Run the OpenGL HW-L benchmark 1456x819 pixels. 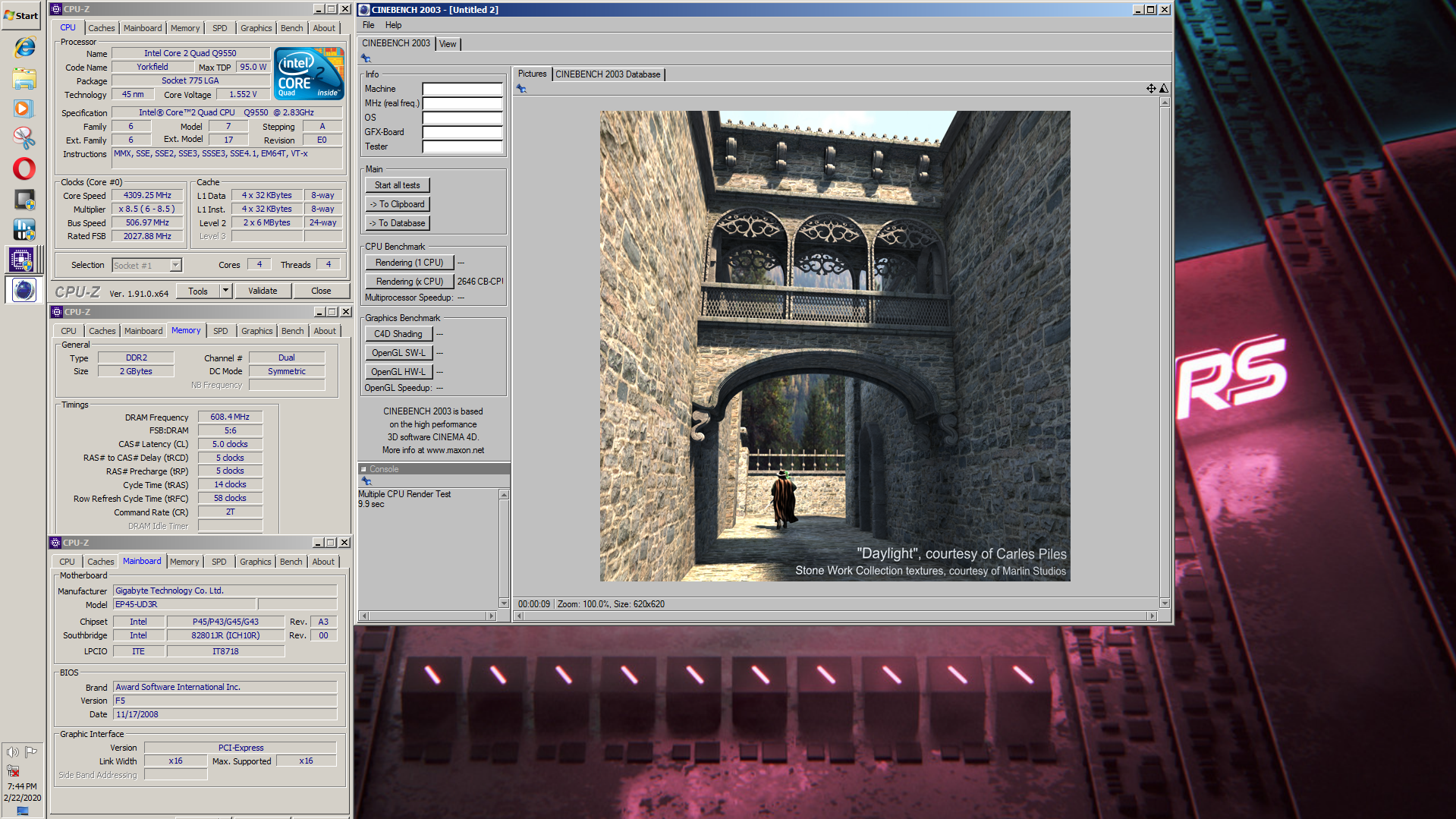tap(398, 372)
